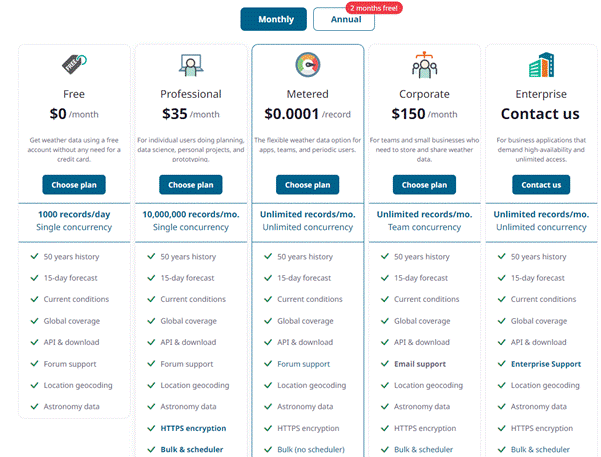
Task: Click the checkmark beside Professional HTTPS encryption
Action: 150,428
